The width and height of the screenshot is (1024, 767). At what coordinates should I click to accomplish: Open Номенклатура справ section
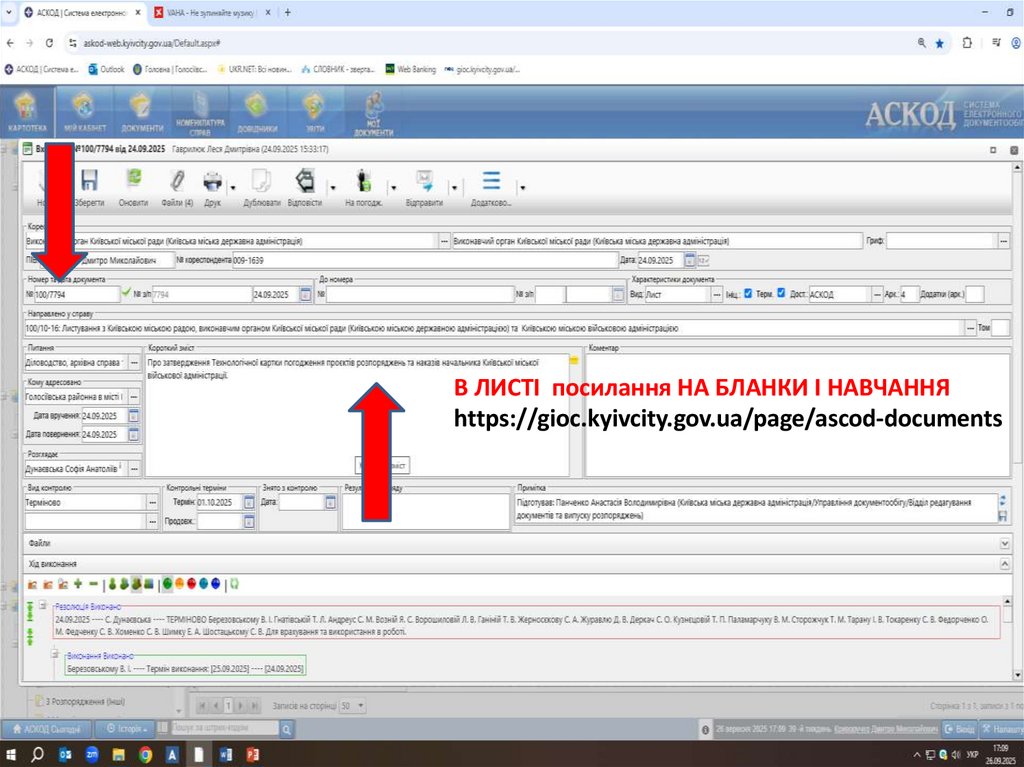(x=200, y=112)
